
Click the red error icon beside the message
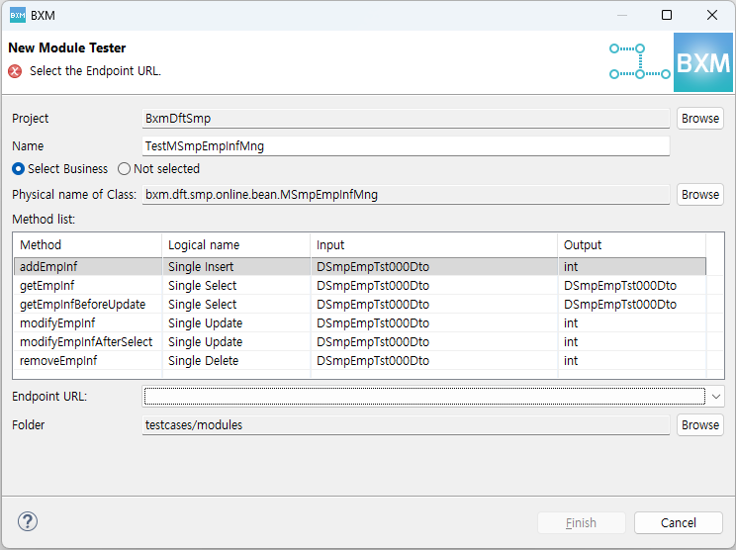click(x=15, y=71)
